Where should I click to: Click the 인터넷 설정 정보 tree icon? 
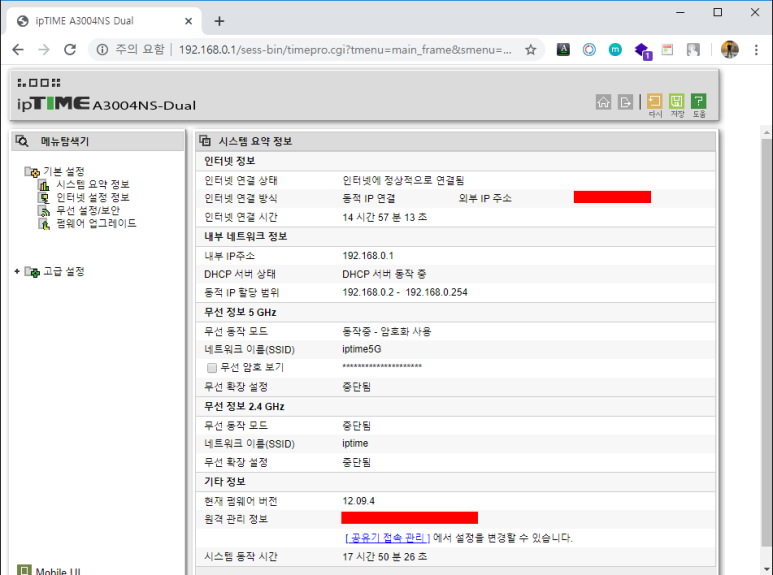44,198
